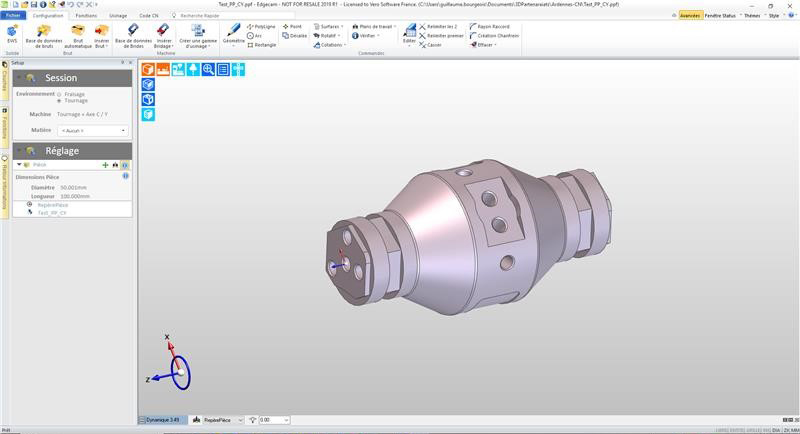The width and height of the screenshot is (800, 434).
Task: Click the Fenêtre Status button
Action: (x=720, y=16)
